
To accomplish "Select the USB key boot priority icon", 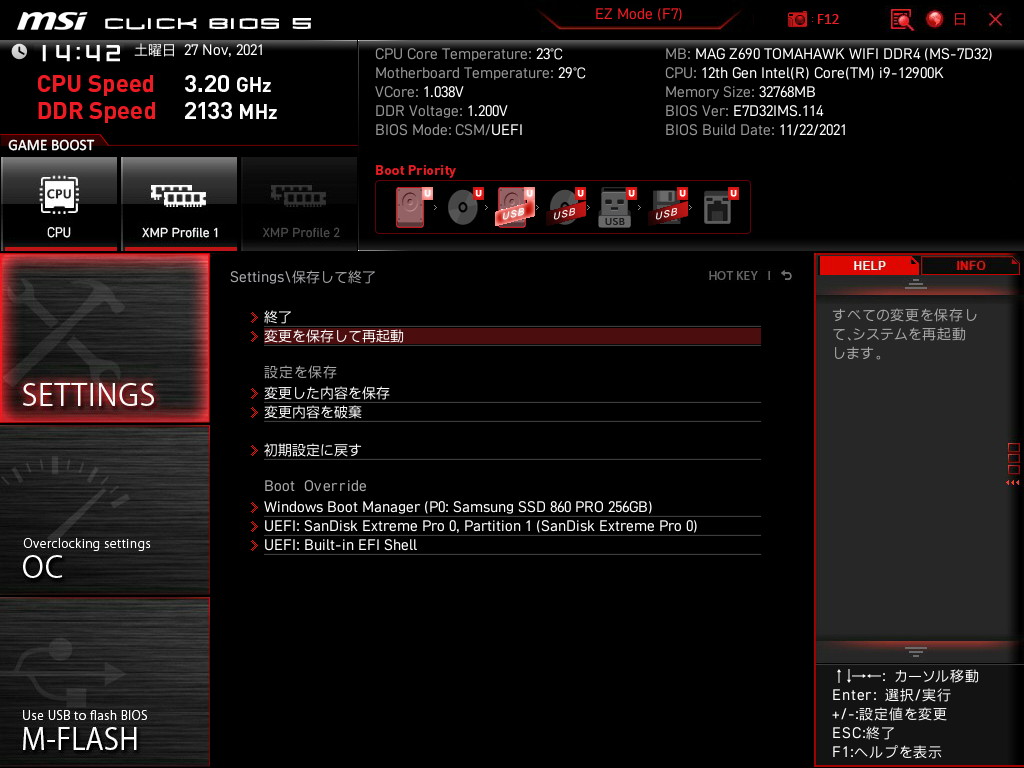I will pyautogui.click(x=616, y=207).
